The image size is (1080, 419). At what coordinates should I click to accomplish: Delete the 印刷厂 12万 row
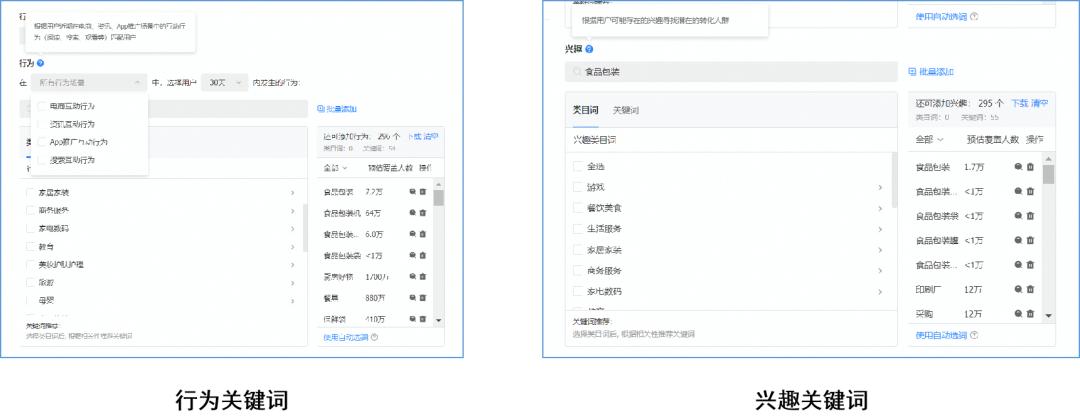click(x=1030, y=289)
